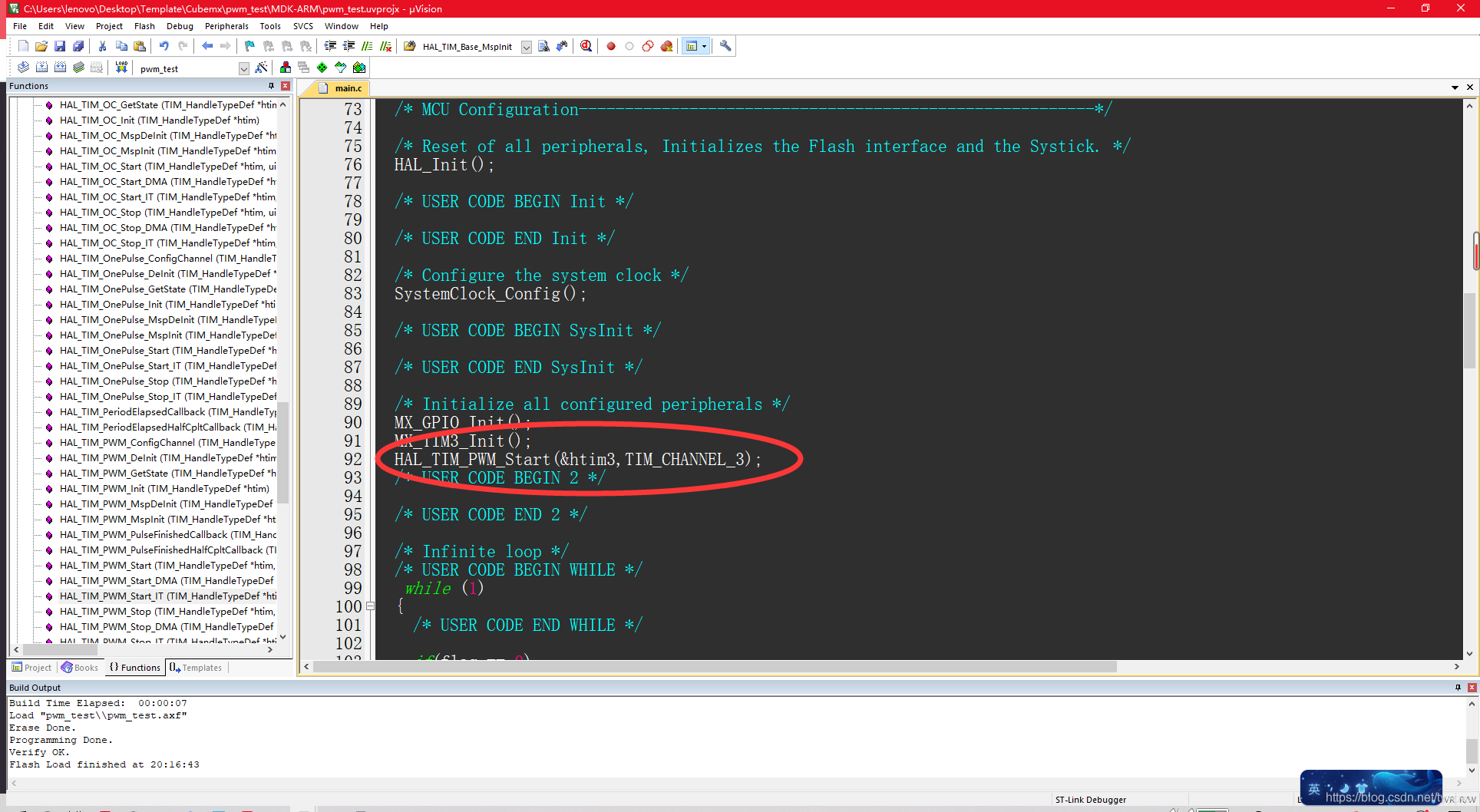Open Manage Project Items icon
Viewport: 1480px width, 812px height.
coord(286,68)
